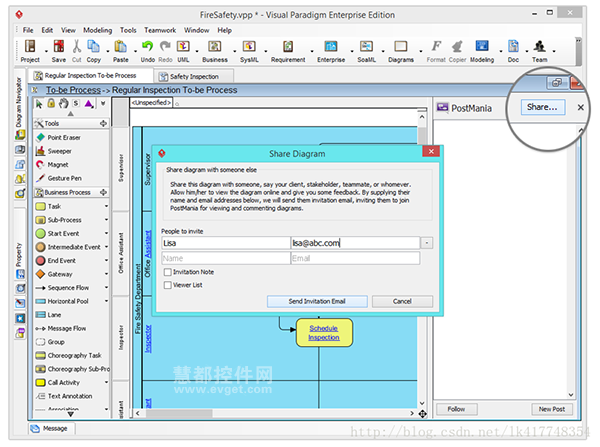
Task: Switch to Regular Inspection To-be Process tab
Action: coord(90,76)
